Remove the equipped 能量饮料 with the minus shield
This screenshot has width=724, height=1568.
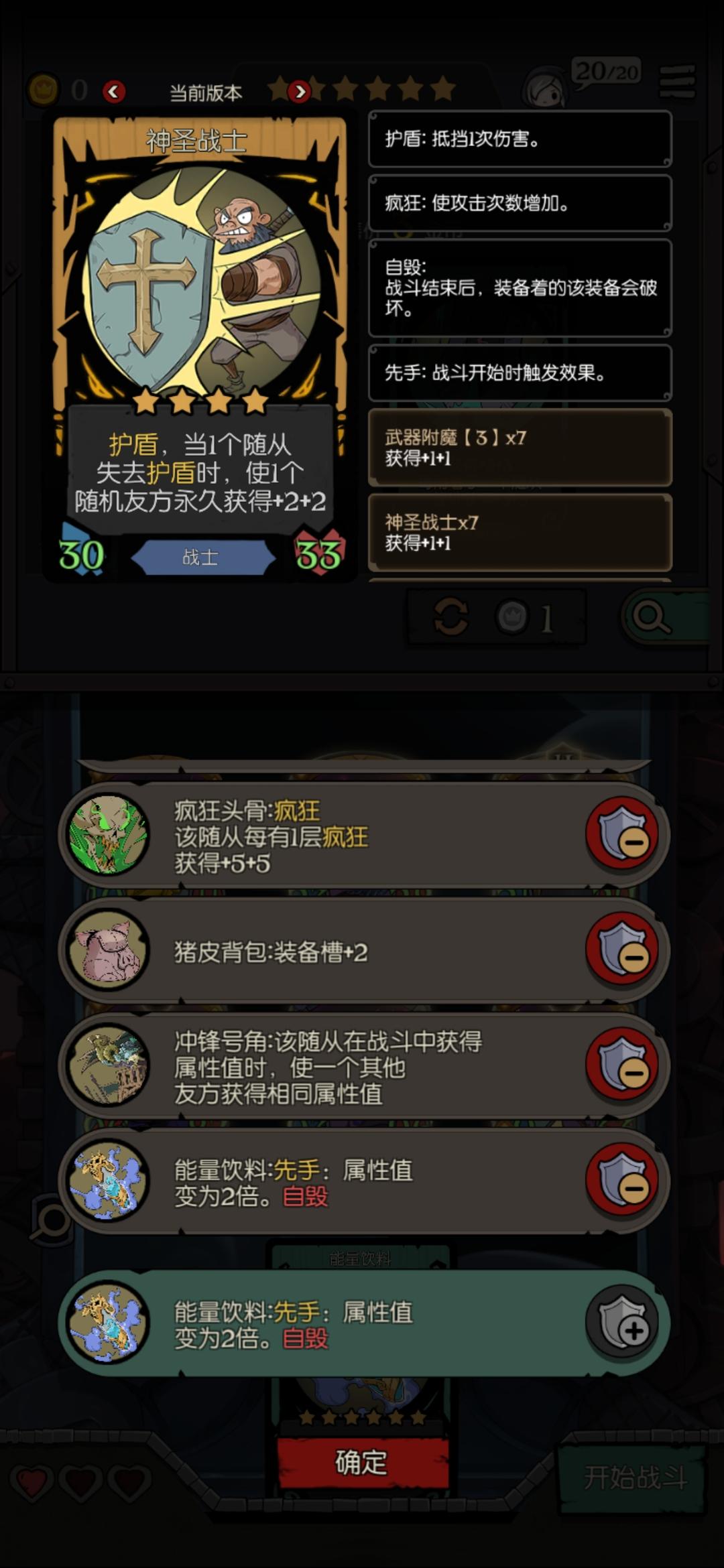click(x=623, y=1180)
